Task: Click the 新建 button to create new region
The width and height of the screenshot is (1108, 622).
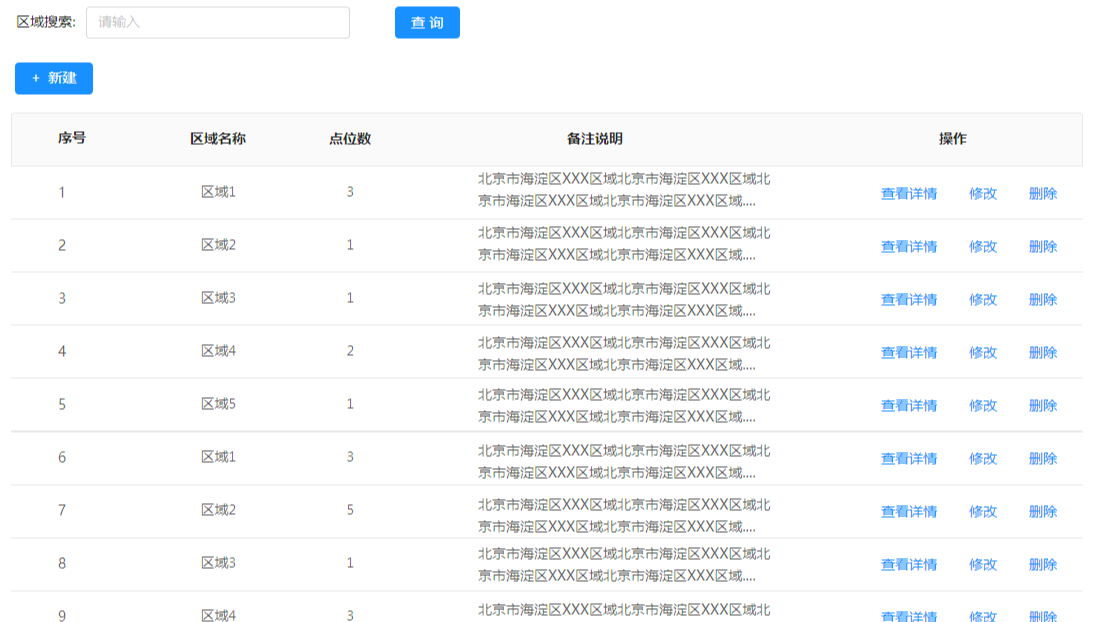Action: coord(54,78)
